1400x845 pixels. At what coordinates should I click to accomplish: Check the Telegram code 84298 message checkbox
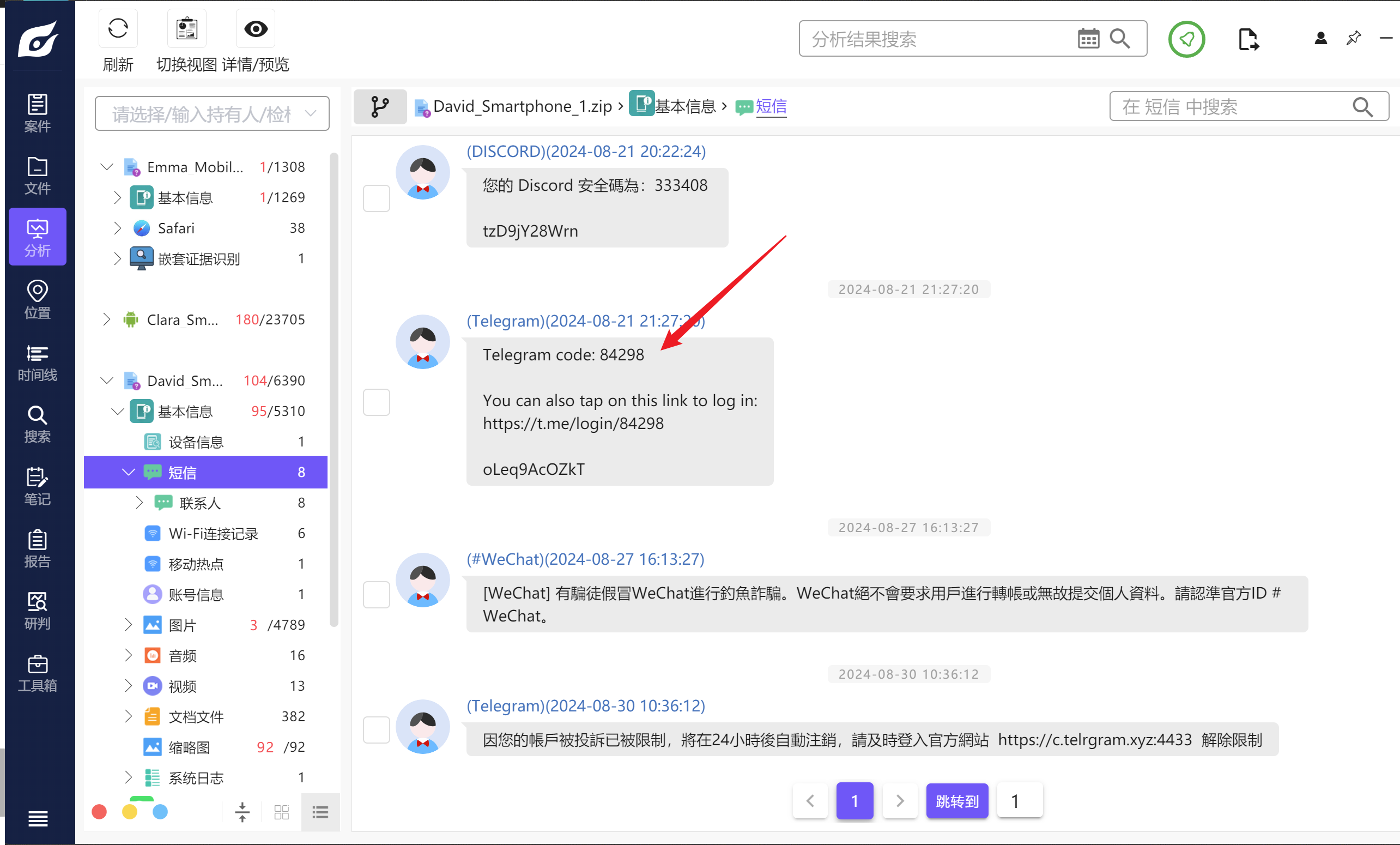coord(376,402)
